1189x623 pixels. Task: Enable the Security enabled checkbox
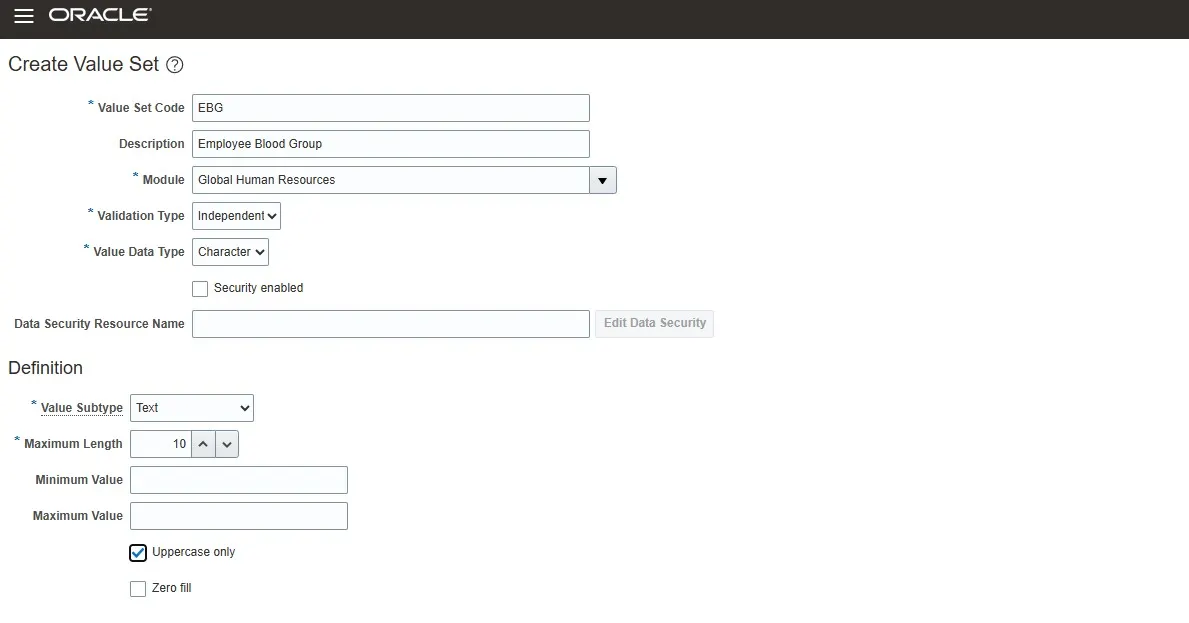[200, 289]
